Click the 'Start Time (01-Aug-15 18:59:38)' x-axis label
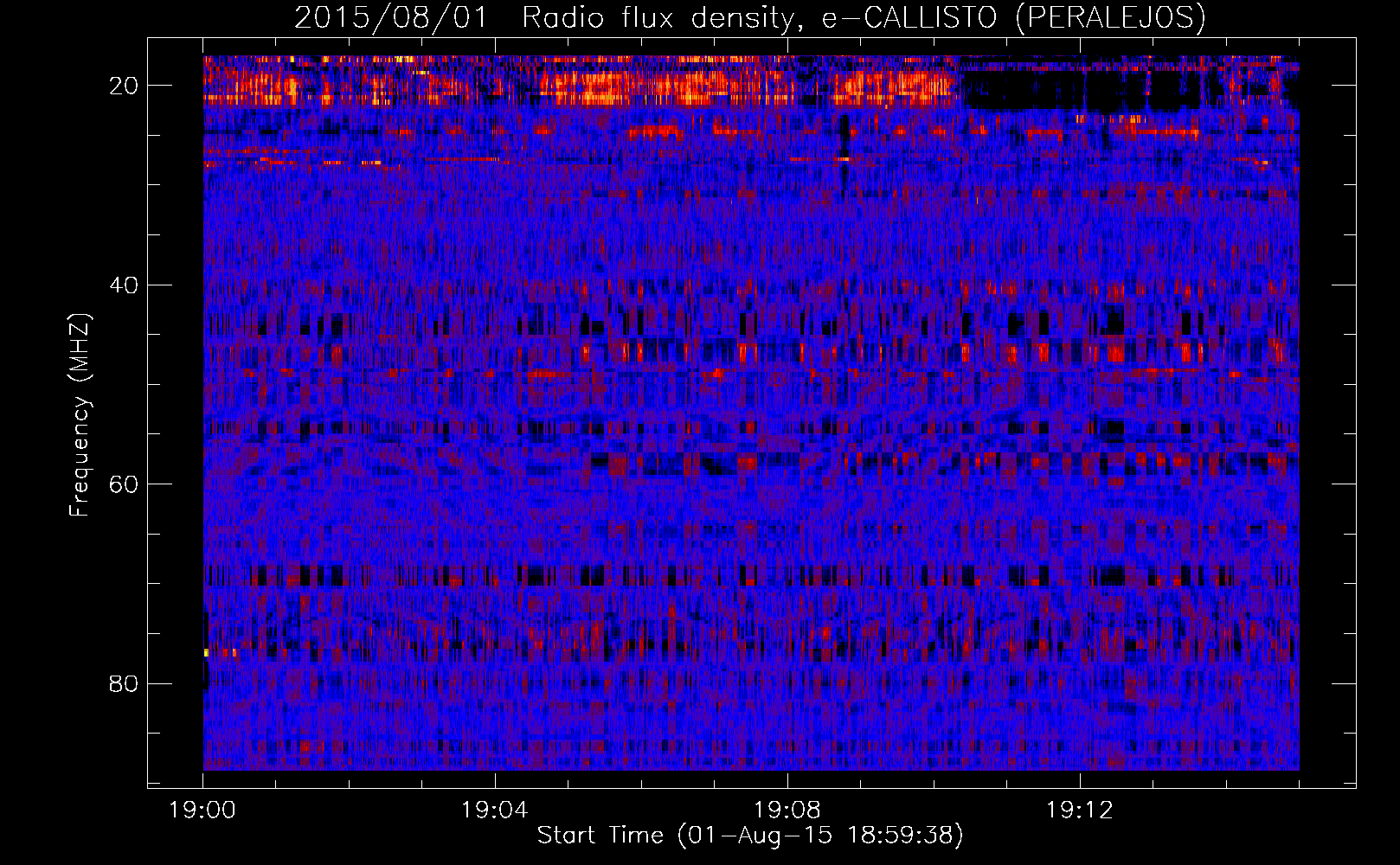The image size is (1400, 865). pos(750,836)
